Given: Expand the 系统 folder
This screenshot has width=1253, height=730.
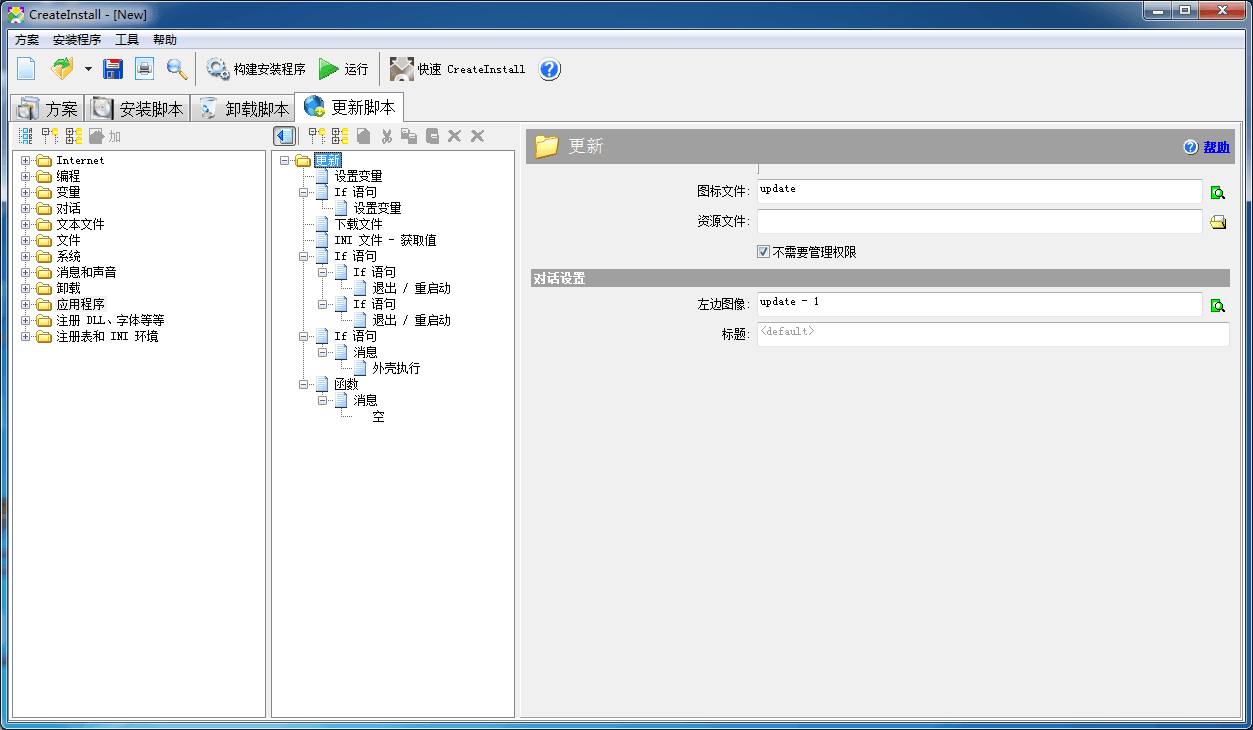Looking at the screenshot, I should pyautogui.click(x=26, y=256).
